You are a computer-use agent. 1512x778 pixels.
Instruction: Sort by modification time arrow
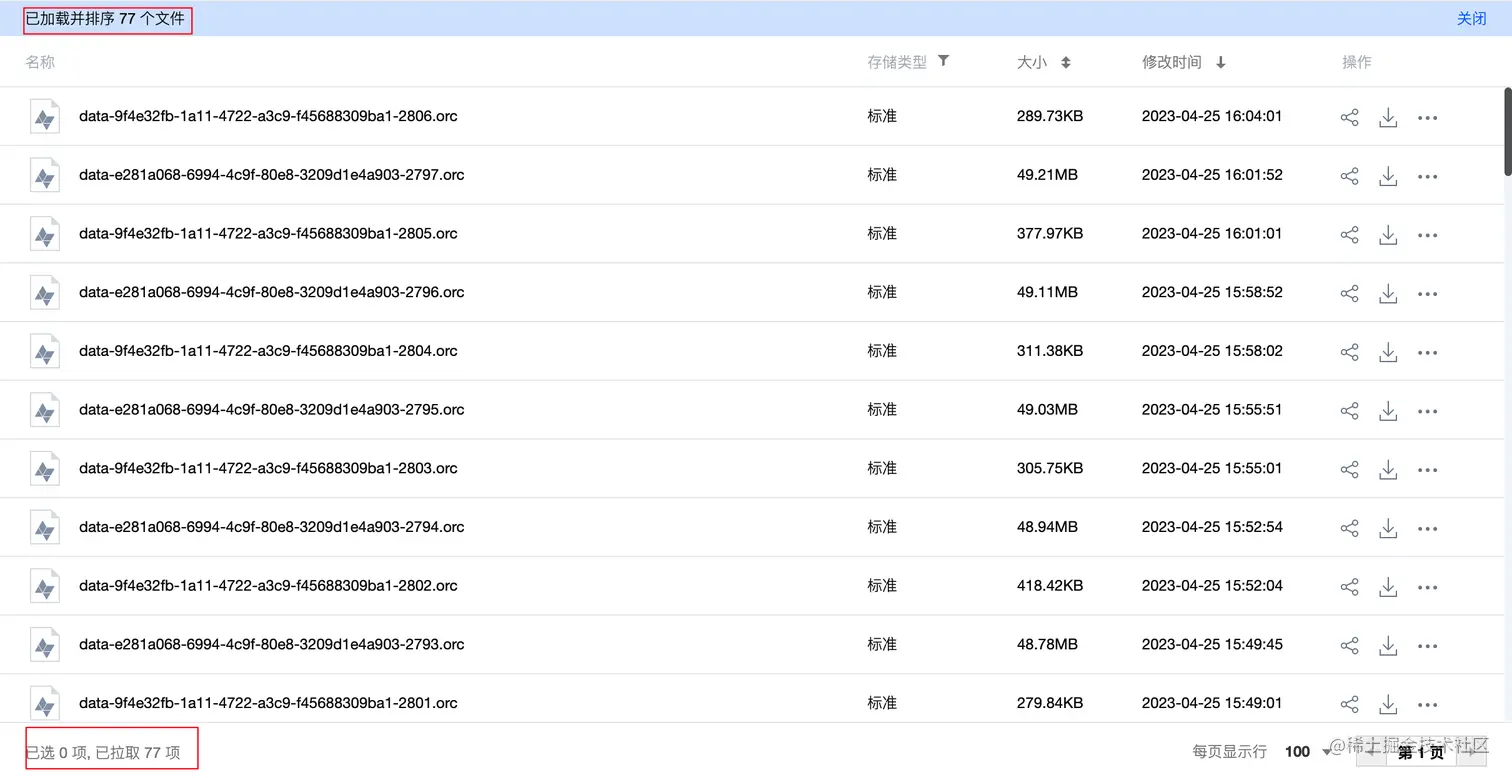pyautogui.click(x=1221, y=62)
